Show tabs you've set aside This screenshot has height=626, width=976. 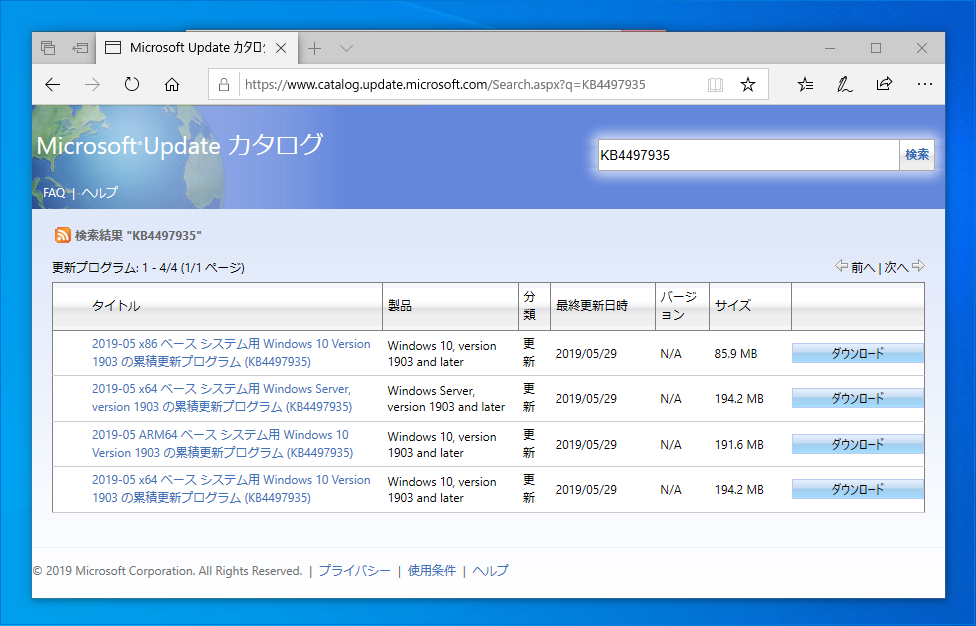[x=48, y=48]
